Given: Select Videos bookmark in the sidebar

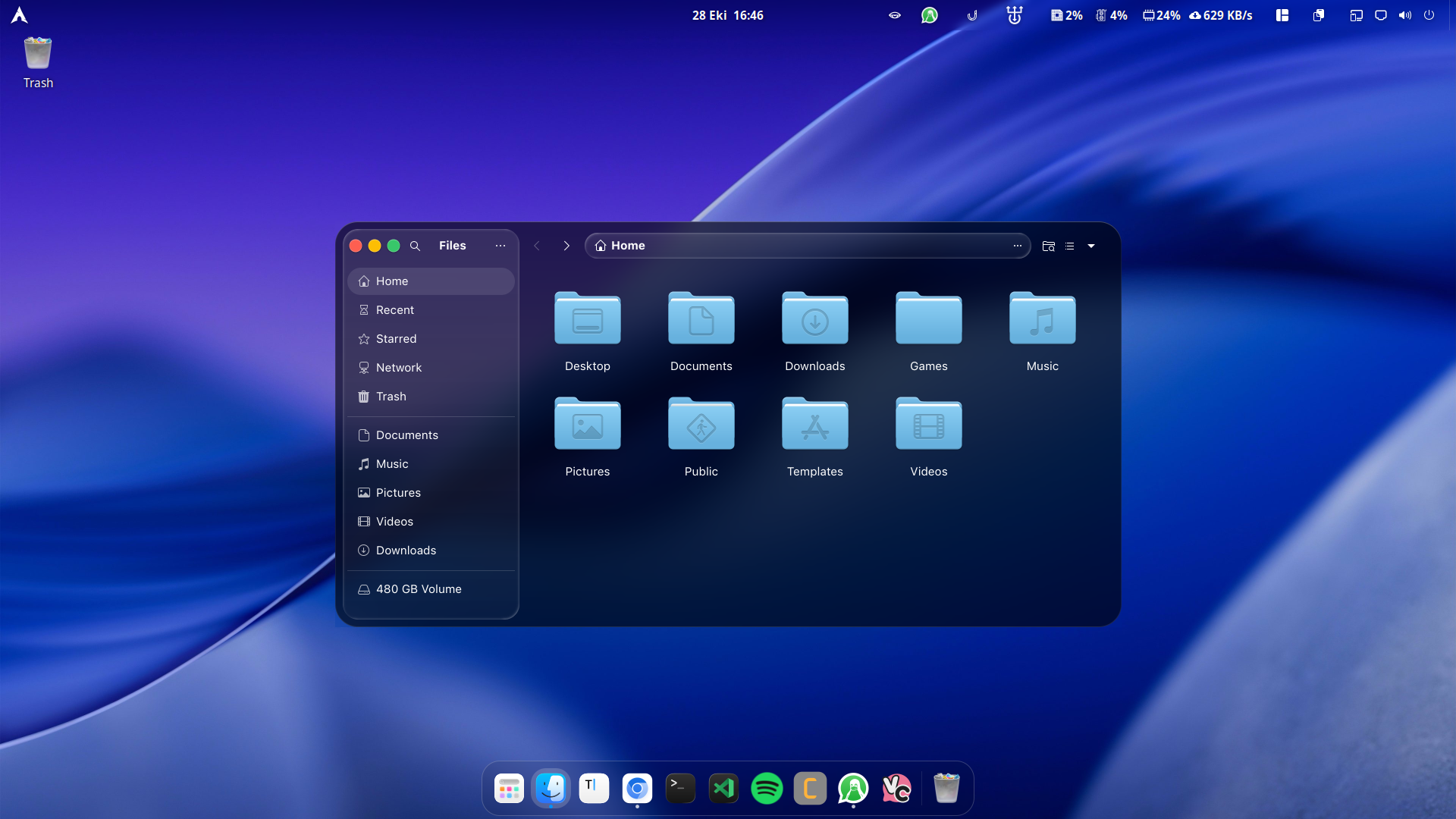Looking at the screenshot, I should [x=431, y=522].
